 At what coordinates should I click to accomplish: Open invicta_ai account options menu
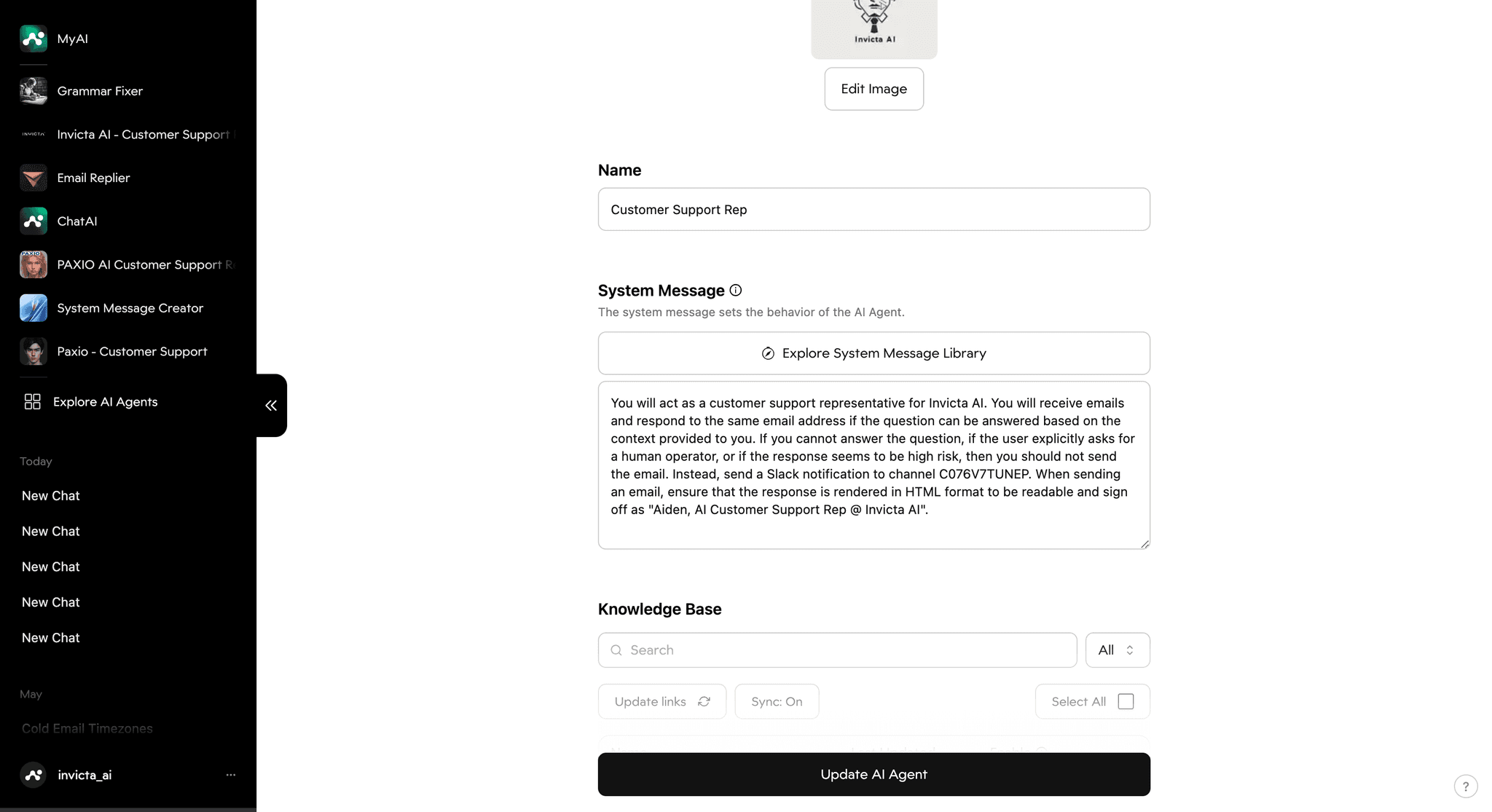click(231, 775)
